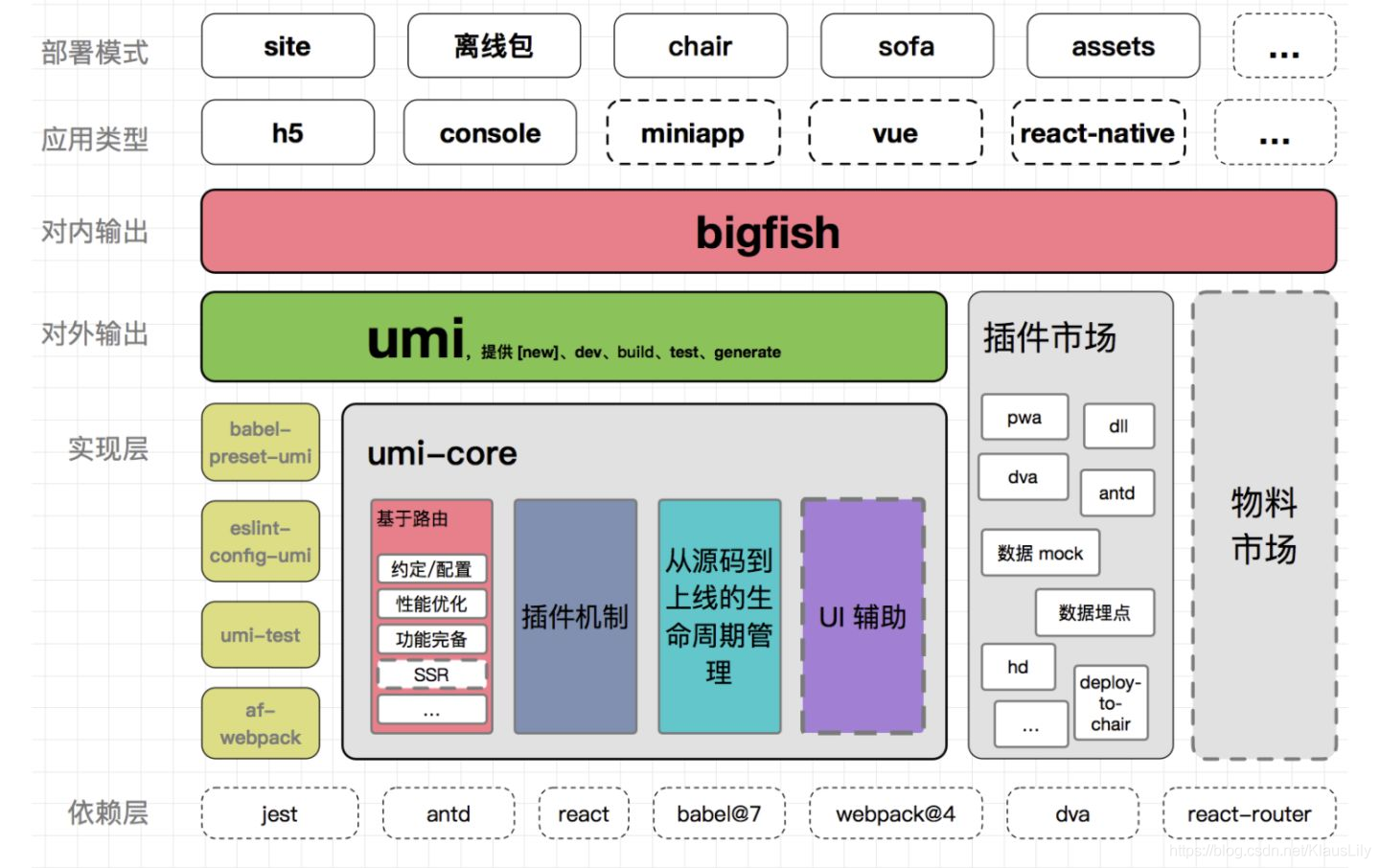Viewport: 1380px width, 868px height.
Task: Click the eslint-config-umi box
Action: [x=261, y=541]
